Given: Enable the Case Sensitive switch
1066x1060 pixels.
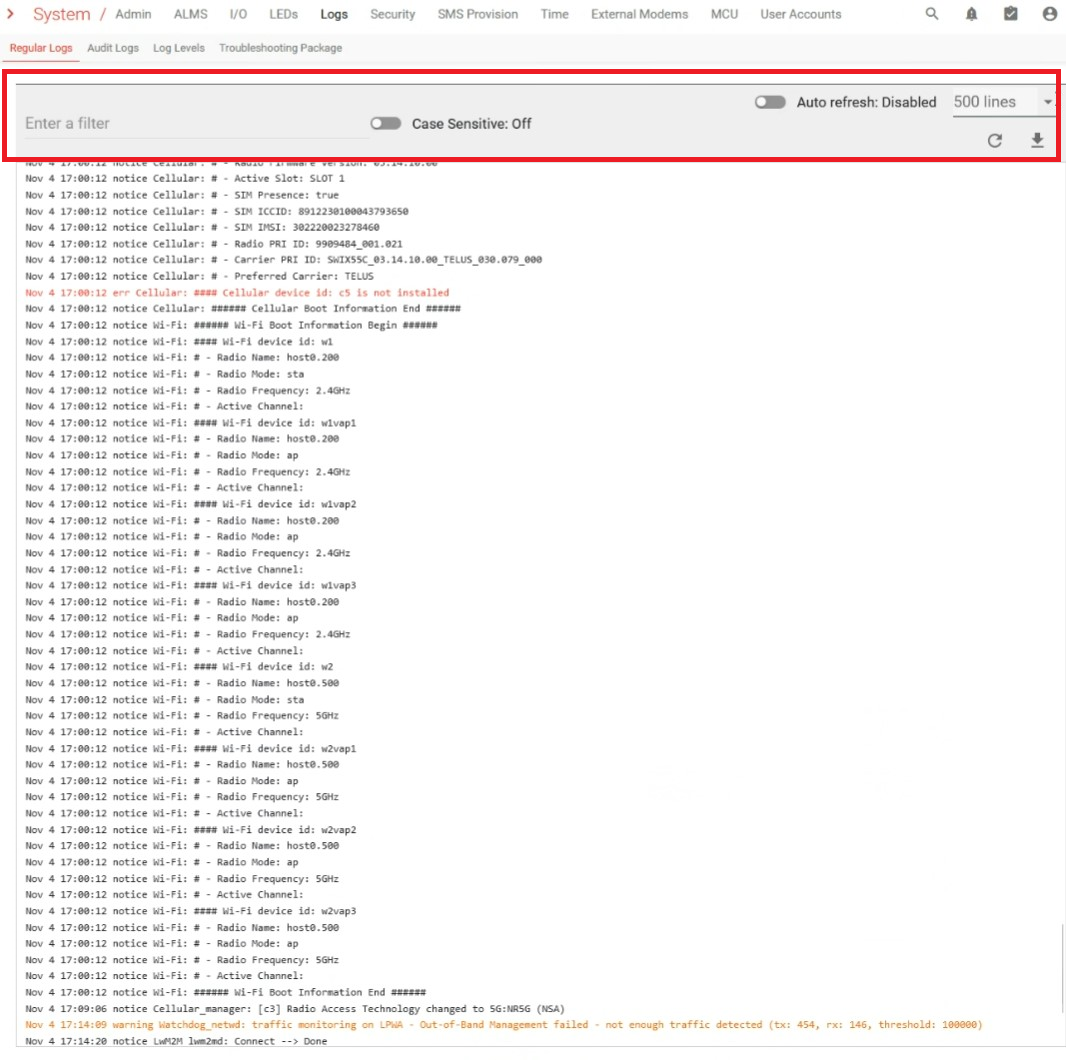Looking at the screenshot, I should point(385,124).
